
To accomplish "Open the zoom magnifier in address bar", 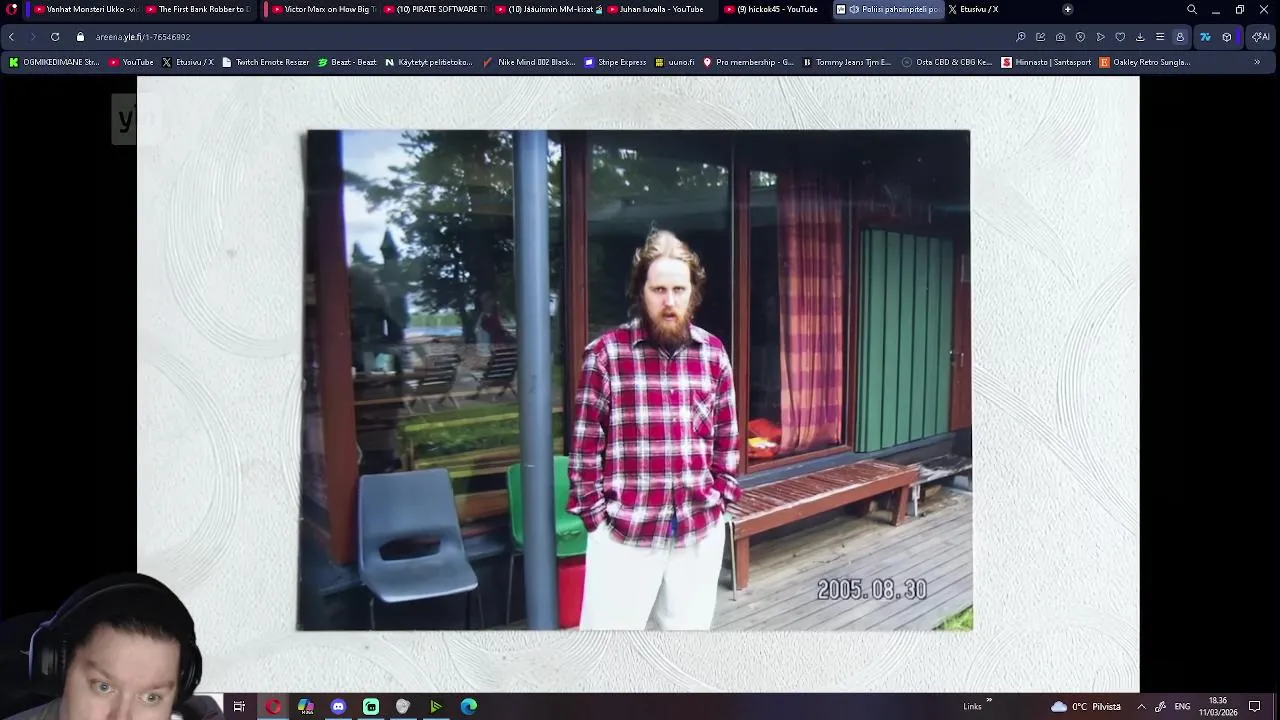I will (x=1020, y=37).
